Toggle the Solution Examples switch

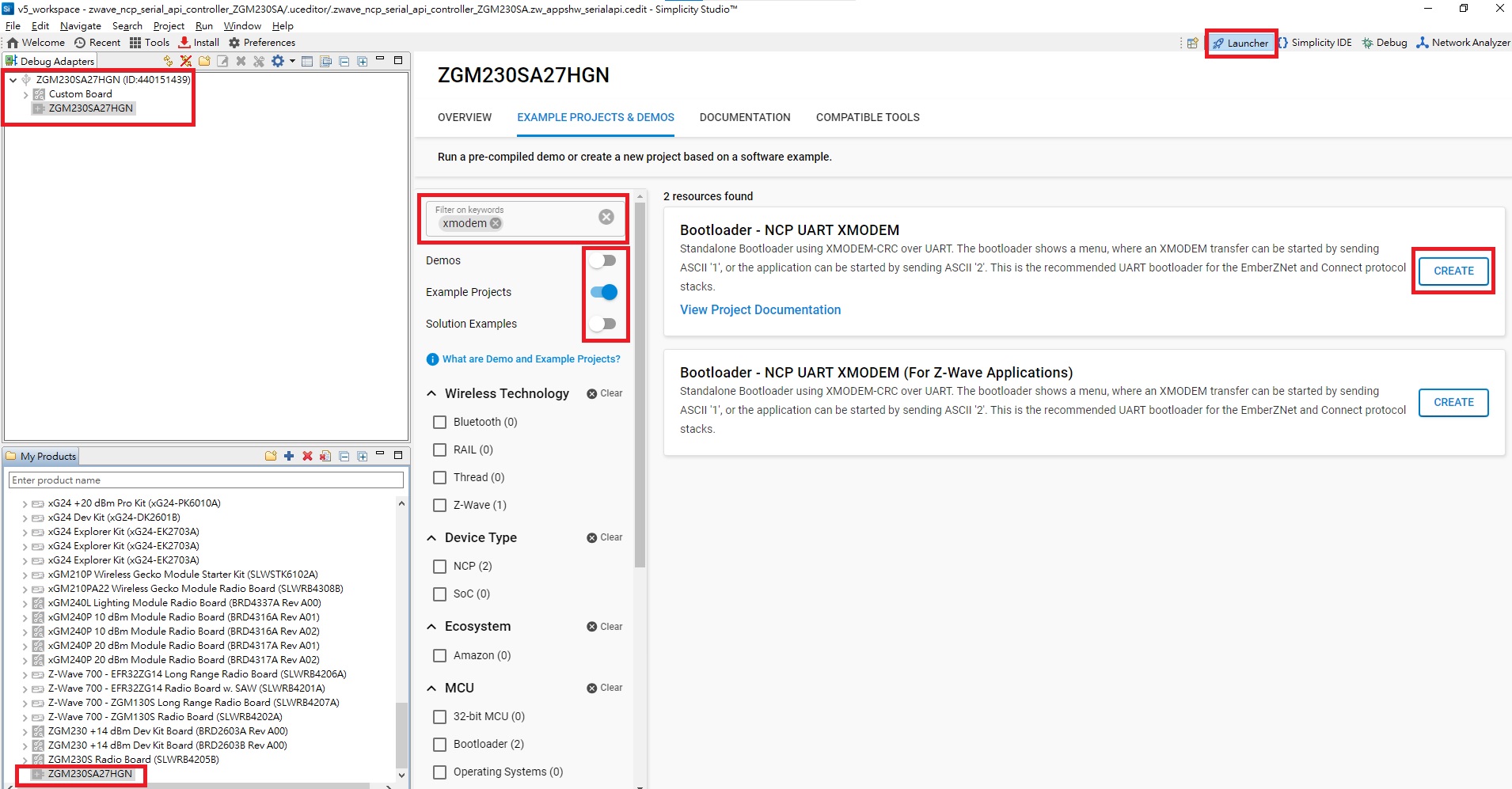pos(603,324)
